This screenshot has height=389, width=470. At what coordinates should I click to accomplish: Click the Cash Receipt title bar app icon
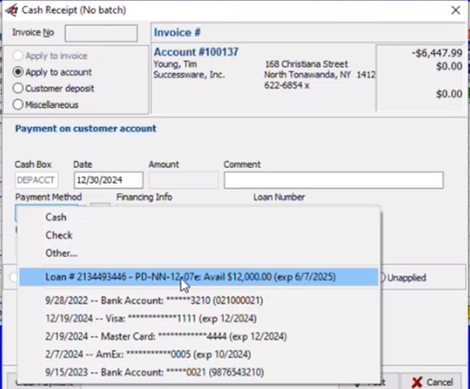click(x=12, y=10)
